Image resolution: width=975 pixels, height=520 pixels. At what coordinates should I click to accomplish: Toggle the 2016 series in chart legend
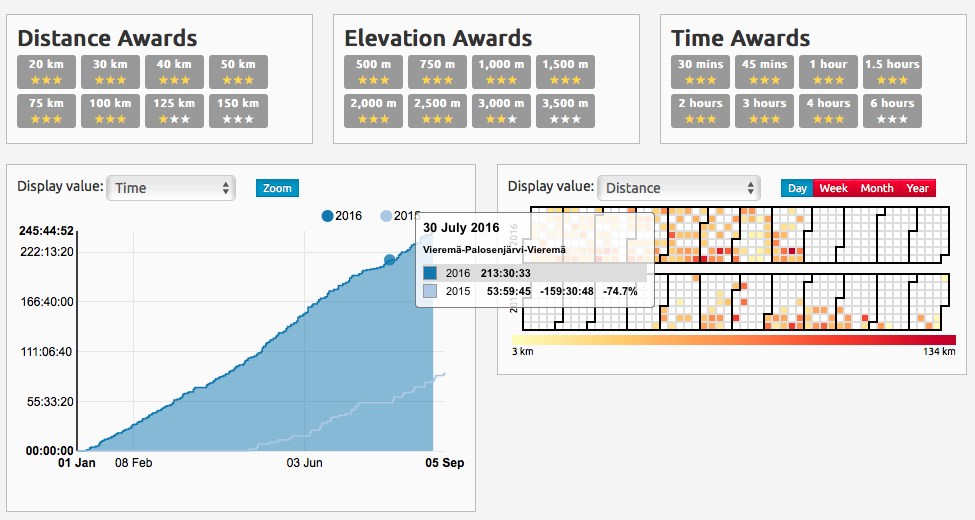342,216
